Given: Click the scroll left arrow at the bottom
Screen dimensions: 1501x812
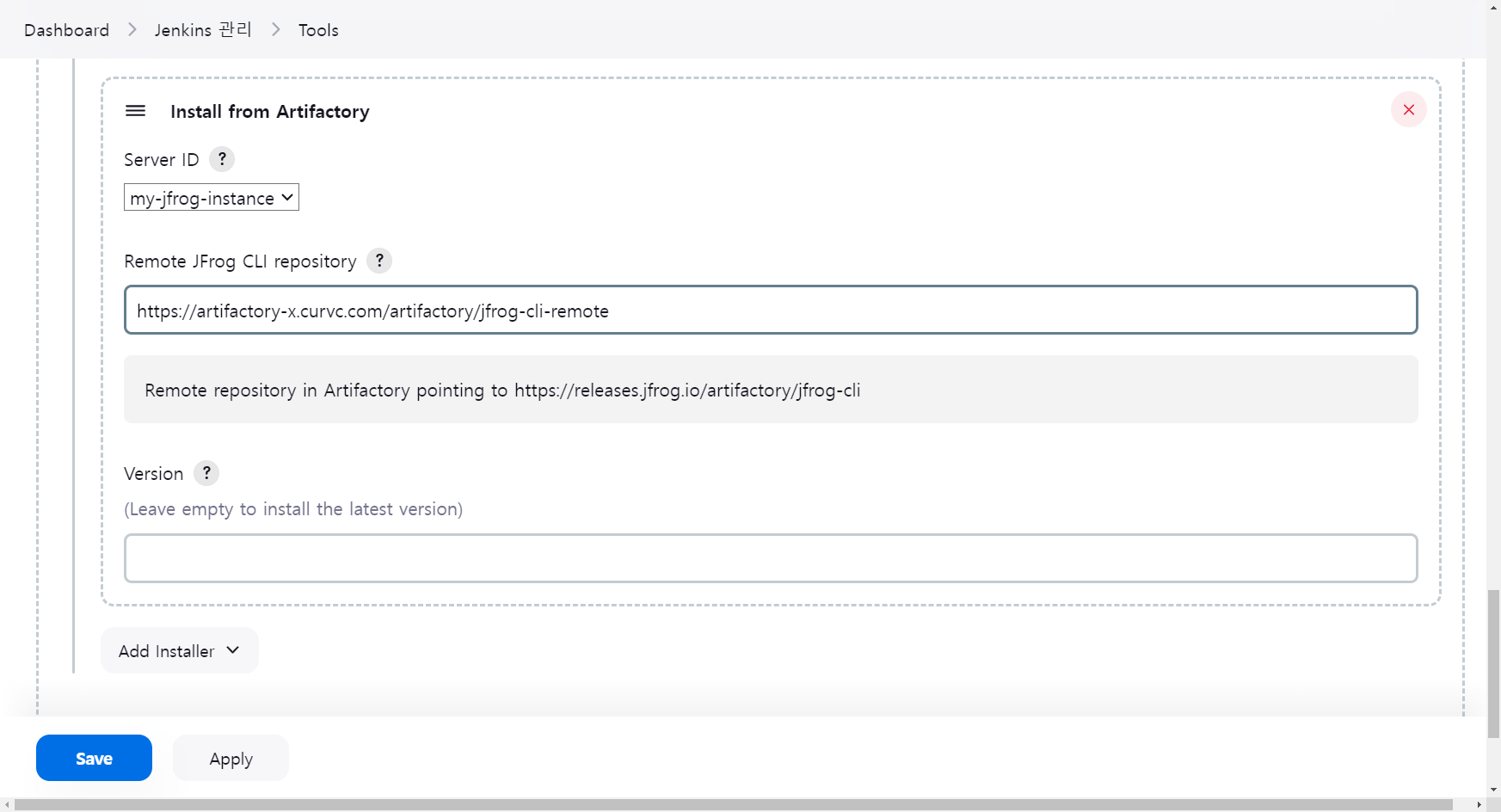Looking at the screenshot, I should coord(7,805).
